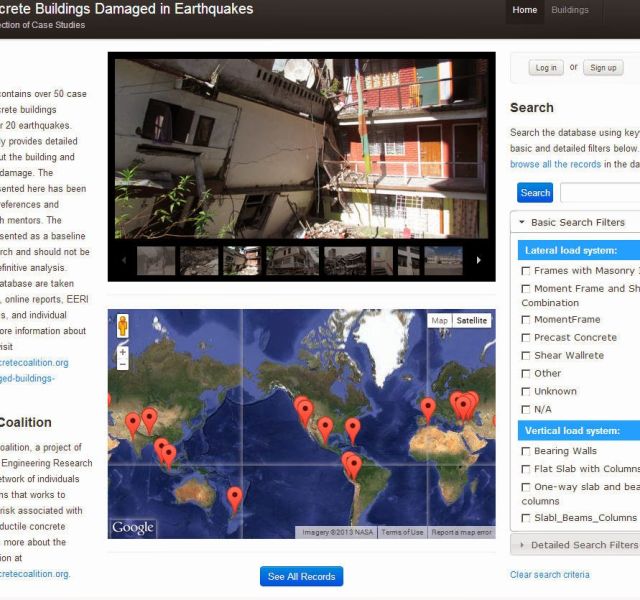This screenshot has height=600, width=640.
Task: Focus the search keyword input field
Action: click(x=600, y=193)
